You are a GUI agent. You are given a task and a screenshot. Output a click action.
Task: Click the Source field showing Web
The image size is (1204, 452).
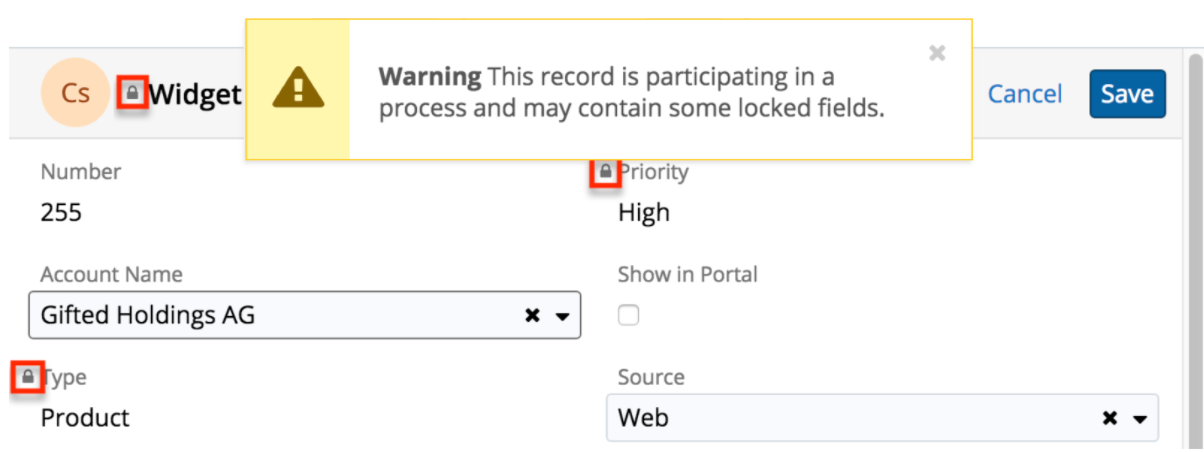(850, 418)
